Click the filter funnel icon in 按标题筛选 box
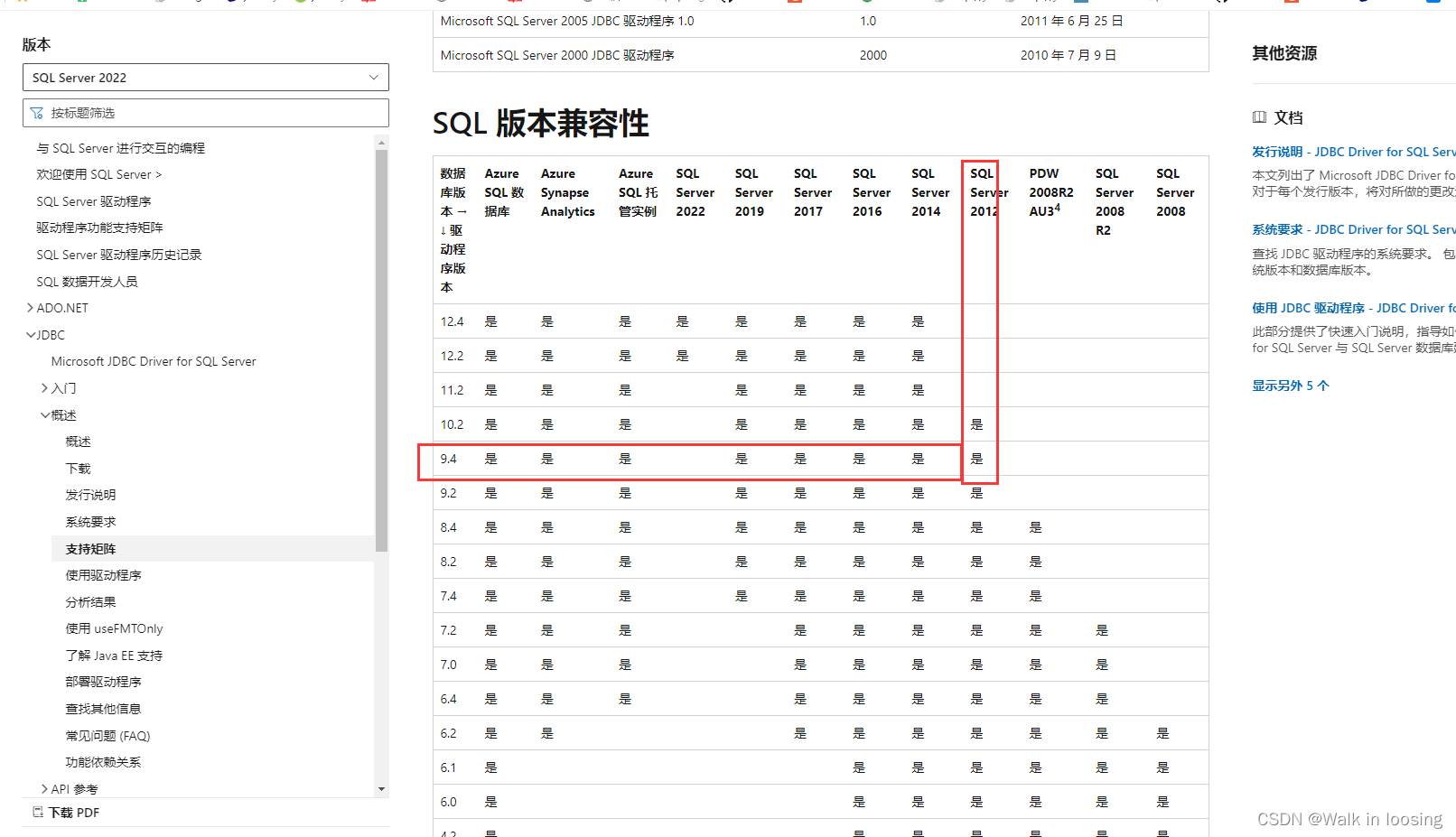 (37, 112)
